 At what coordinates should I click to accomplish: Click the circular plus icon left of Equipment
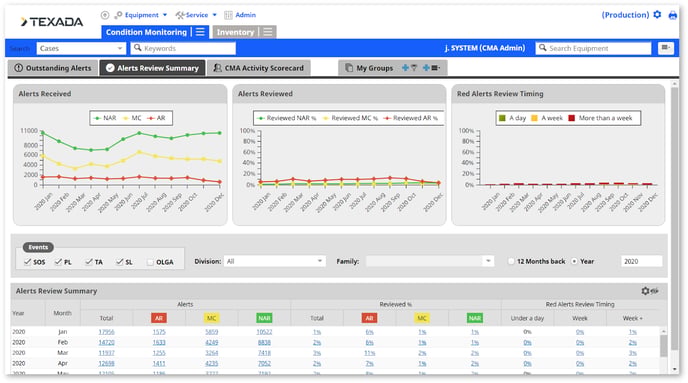point(104,15)
